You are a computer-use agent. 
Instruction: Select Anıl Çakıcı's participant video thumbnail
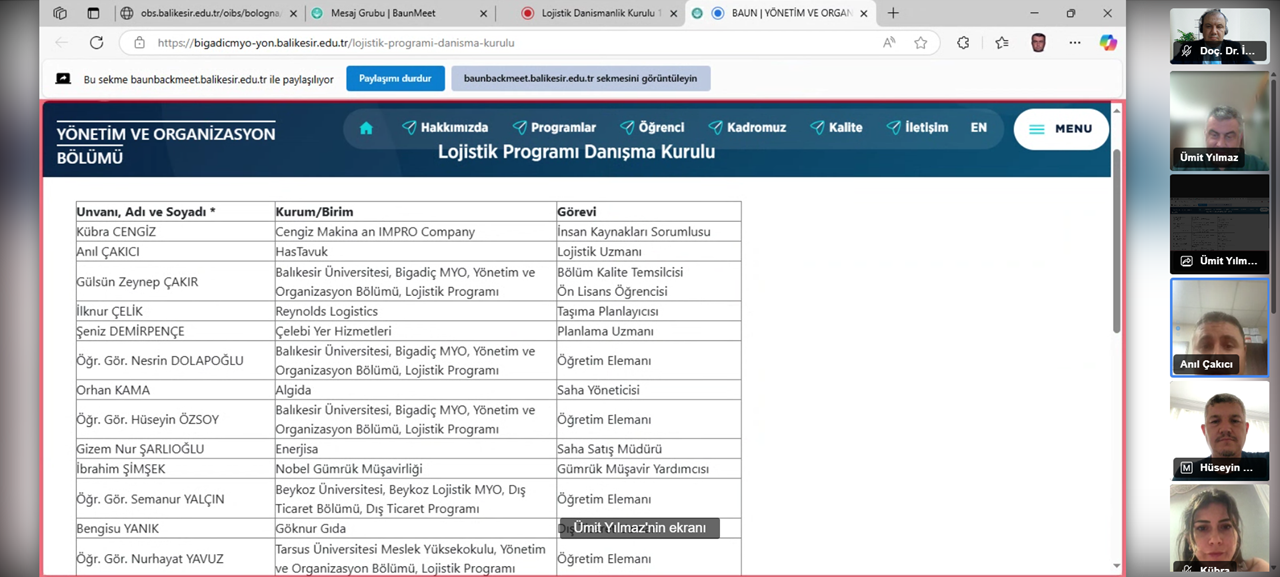click(1219, 327)
